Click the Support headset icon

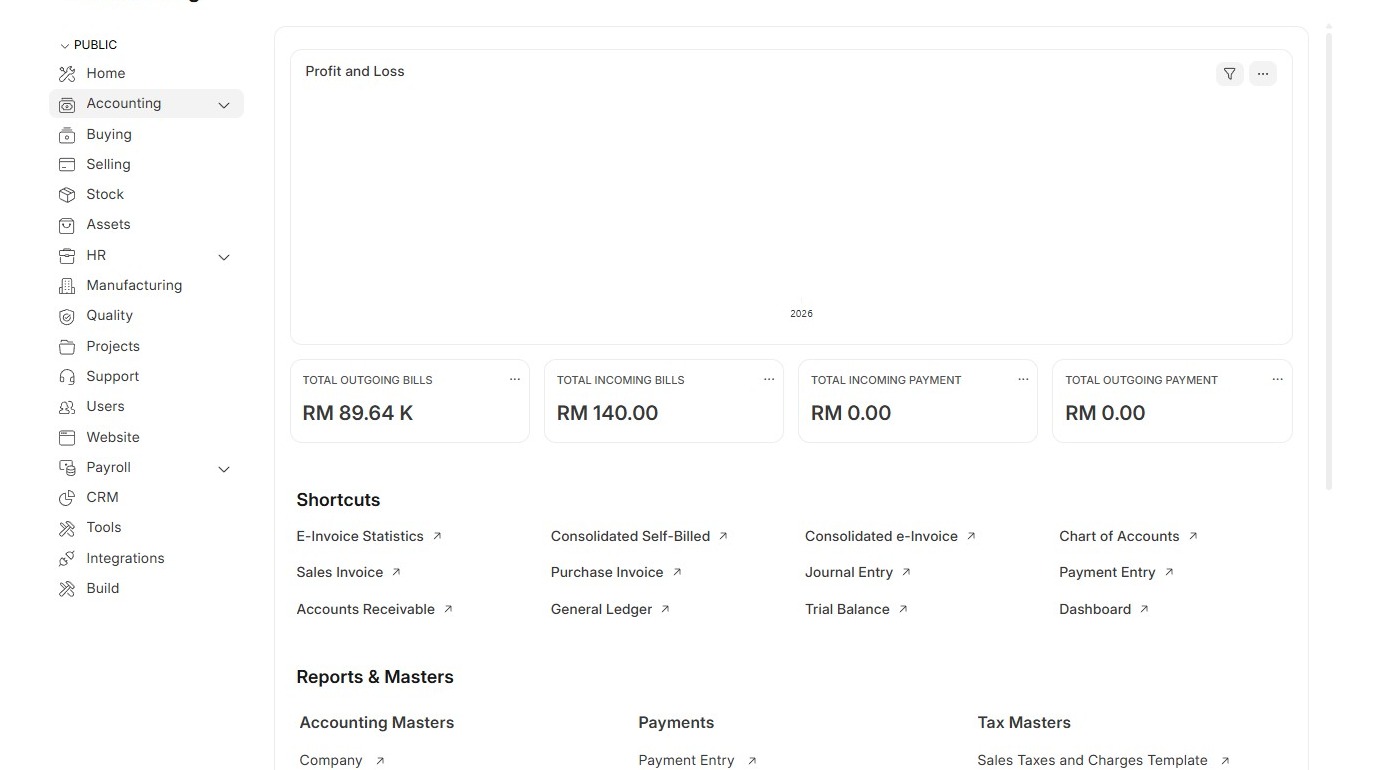[67, 377]
